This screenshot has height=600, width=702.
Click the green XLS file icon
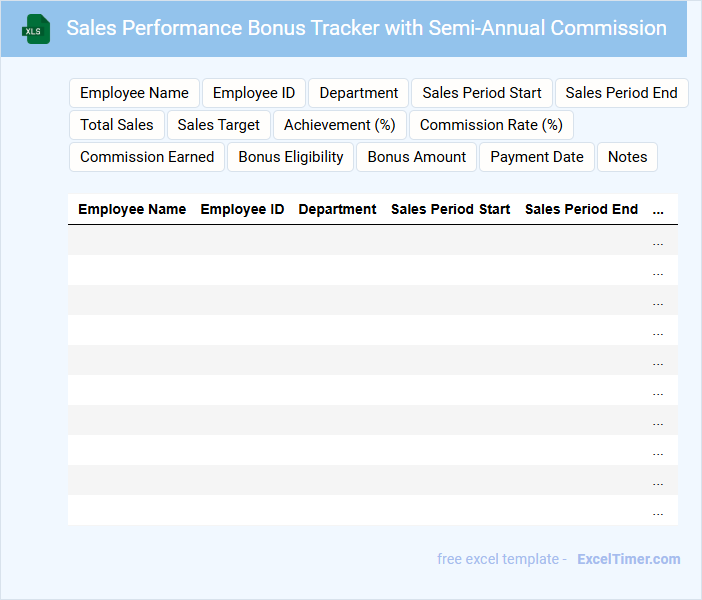(37, 29)
